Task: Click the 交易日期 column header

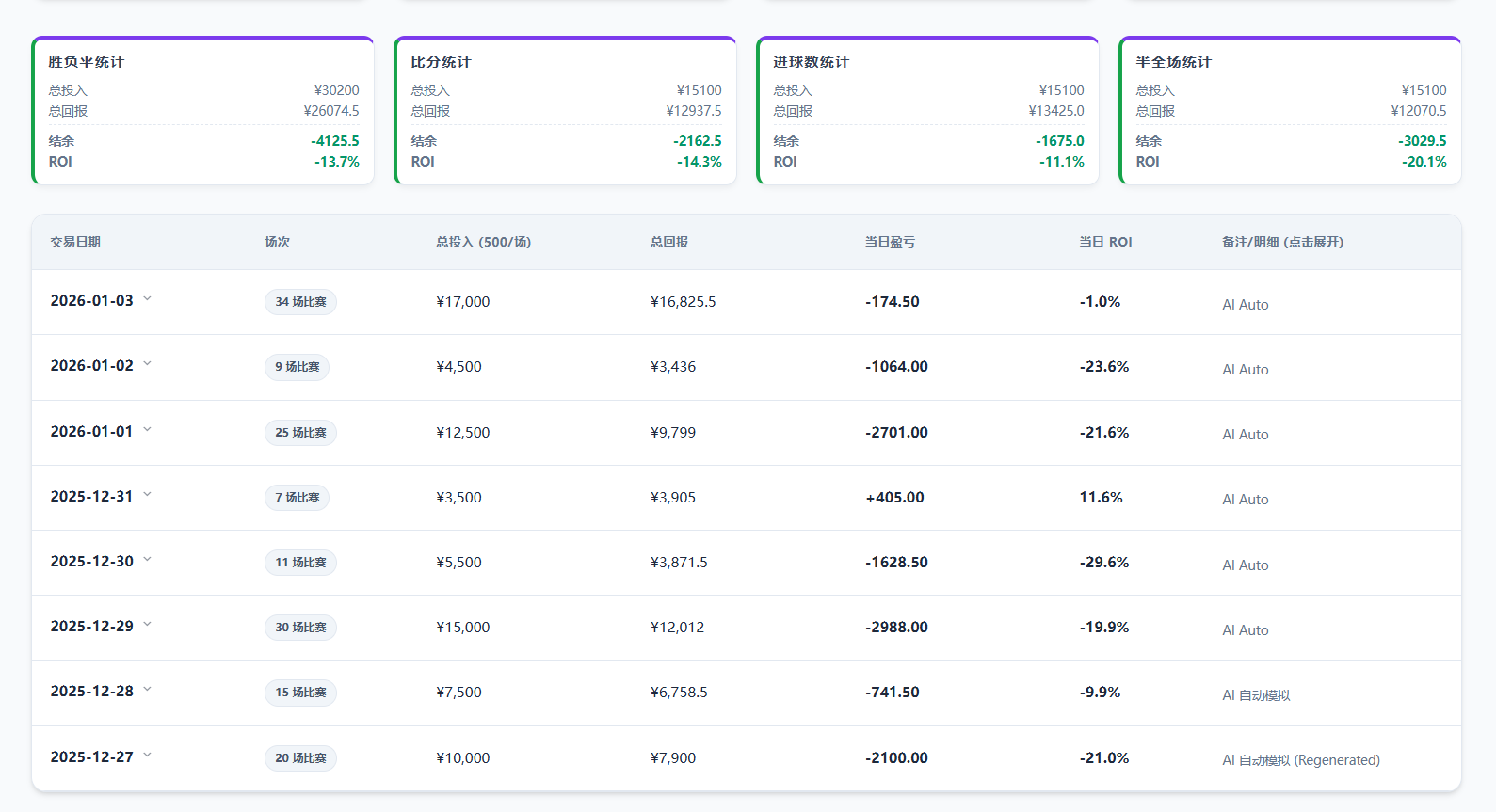Action: pyautogui.click(x=75, y=242)
